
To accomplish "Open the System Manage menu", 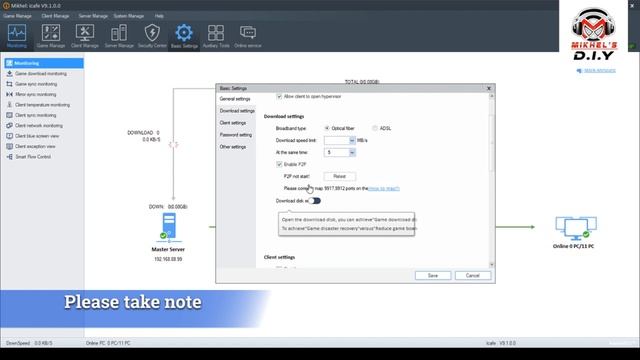I will click(129, 16).
